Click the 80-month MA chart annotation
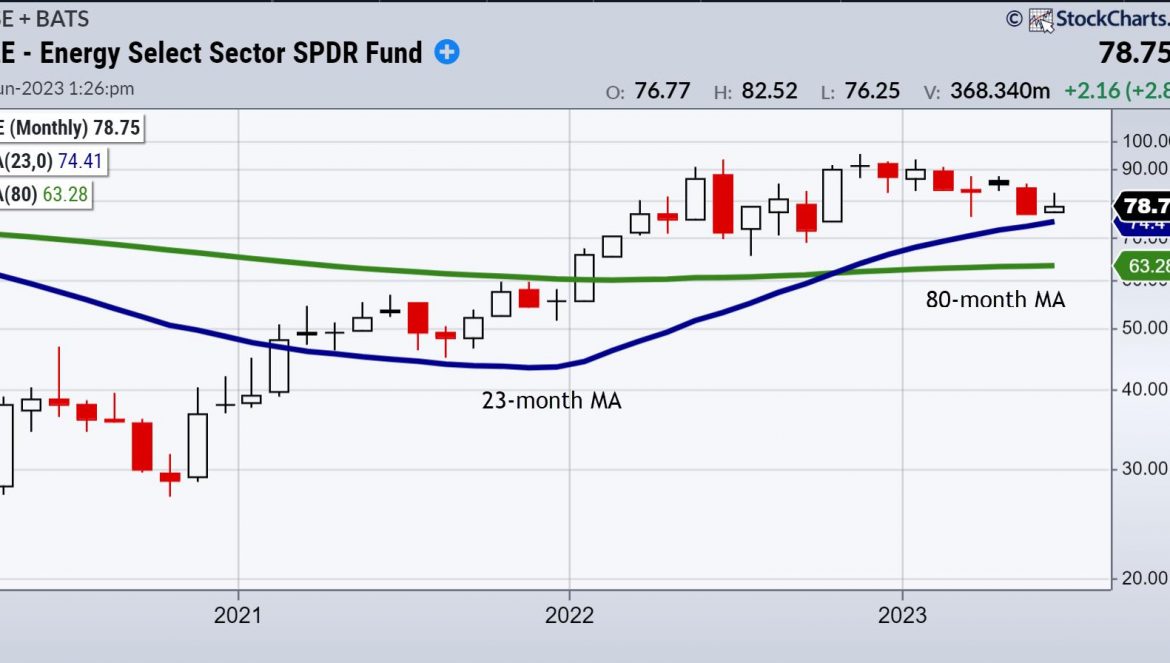 [x=995, y=299]
